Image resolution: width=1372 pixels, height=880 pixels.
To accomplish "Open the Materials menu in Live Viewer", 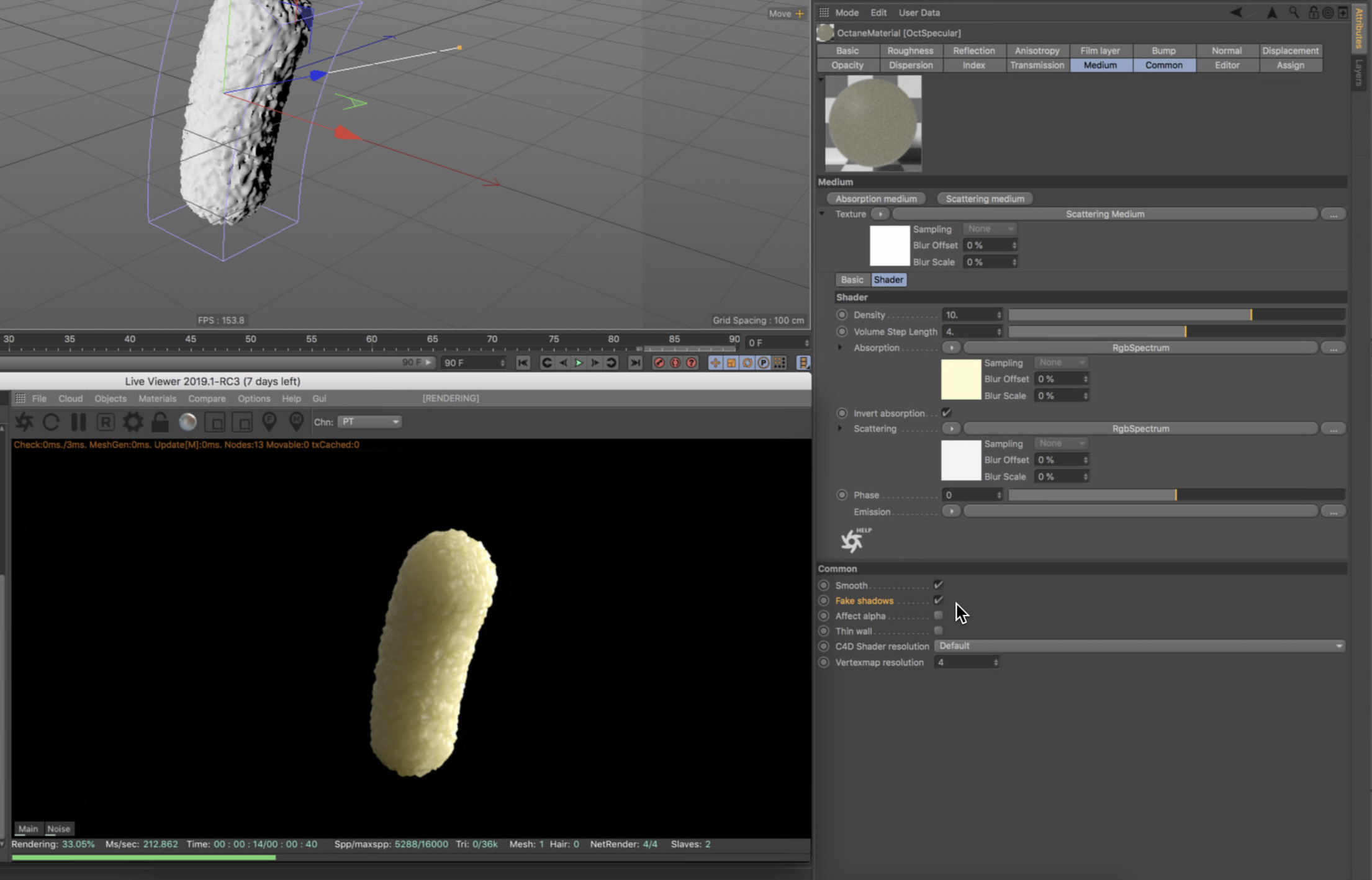I will pos(157,398).
